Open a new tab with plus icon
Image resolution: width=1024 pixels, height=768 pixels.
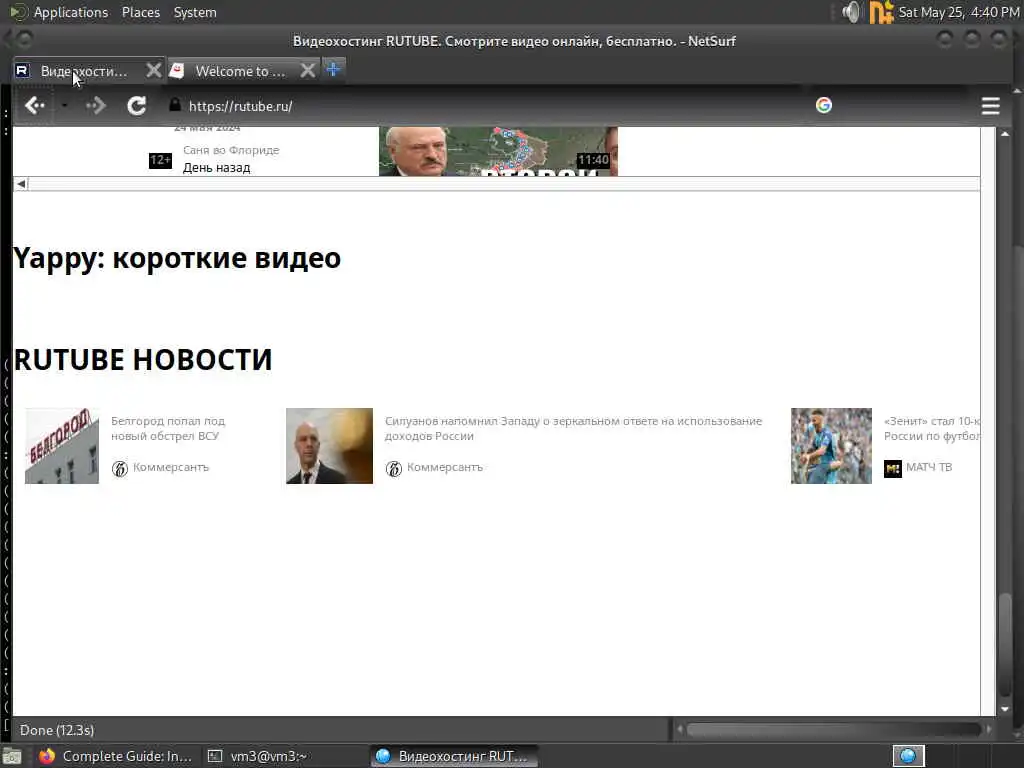tap(333, 69)
